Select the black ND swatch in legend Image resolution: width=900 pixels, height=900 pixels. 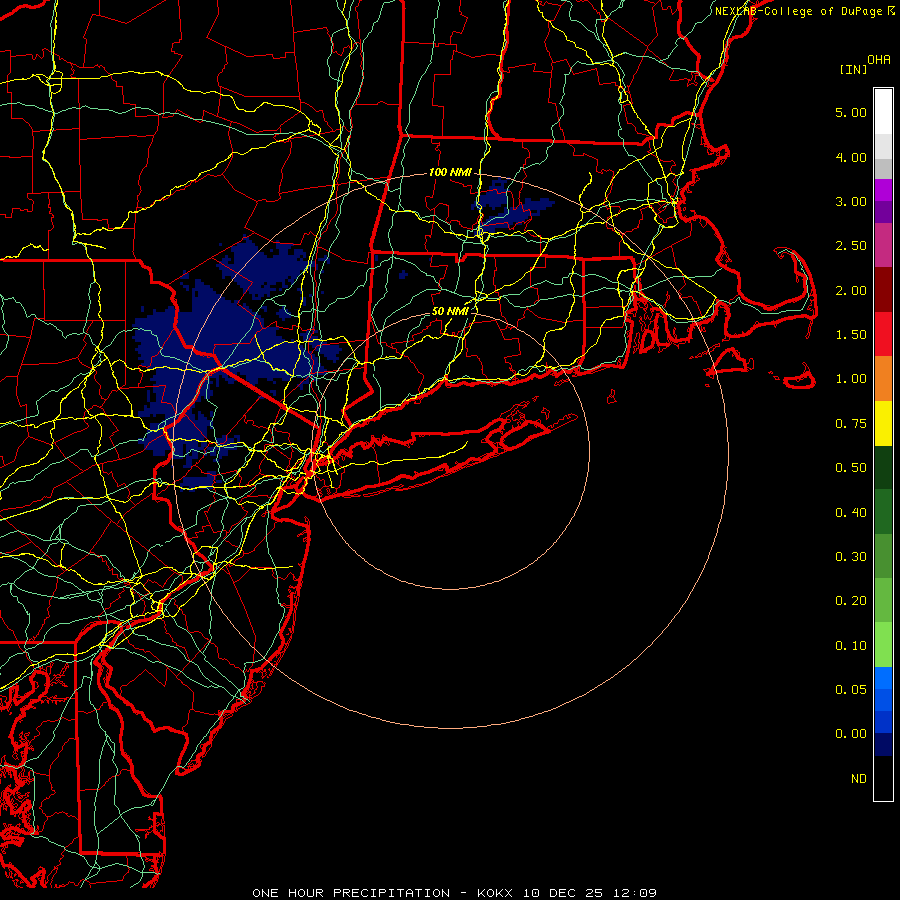click(x=883, y=778)
